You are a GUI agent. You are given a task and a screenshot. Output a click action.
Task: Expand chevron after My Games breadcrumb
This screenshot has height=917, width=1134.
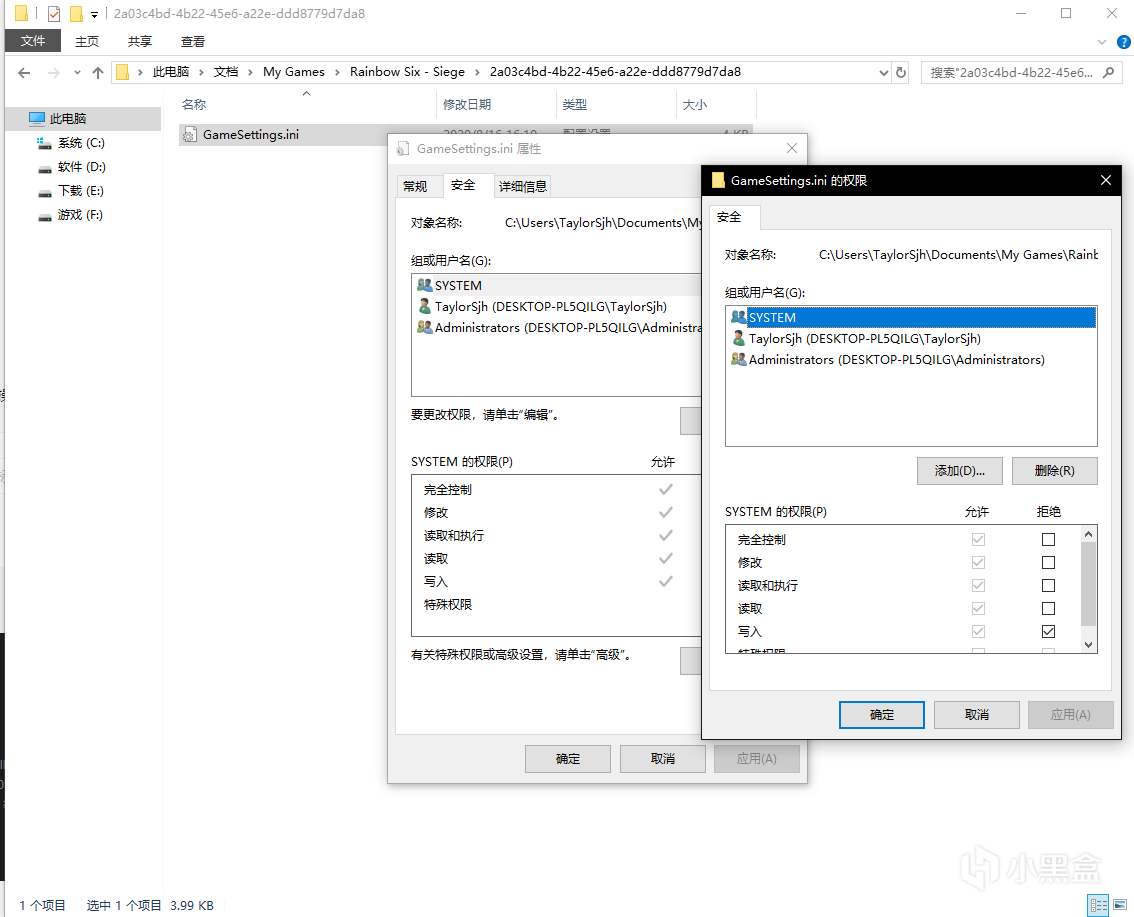(337, 72)
